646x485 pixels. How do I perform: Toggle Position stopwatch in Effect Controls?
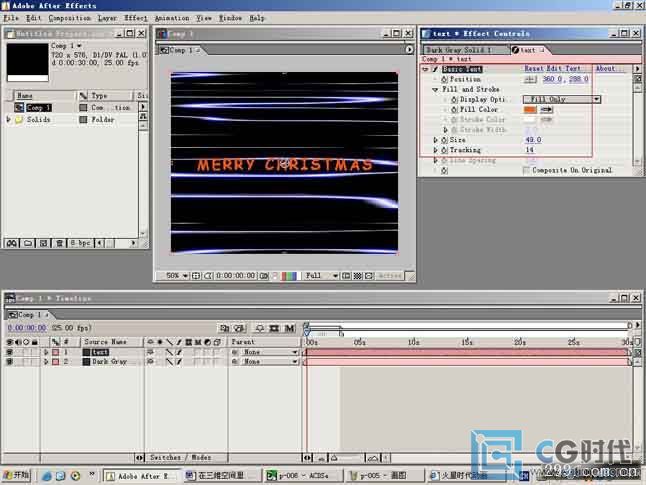point(444,79)
